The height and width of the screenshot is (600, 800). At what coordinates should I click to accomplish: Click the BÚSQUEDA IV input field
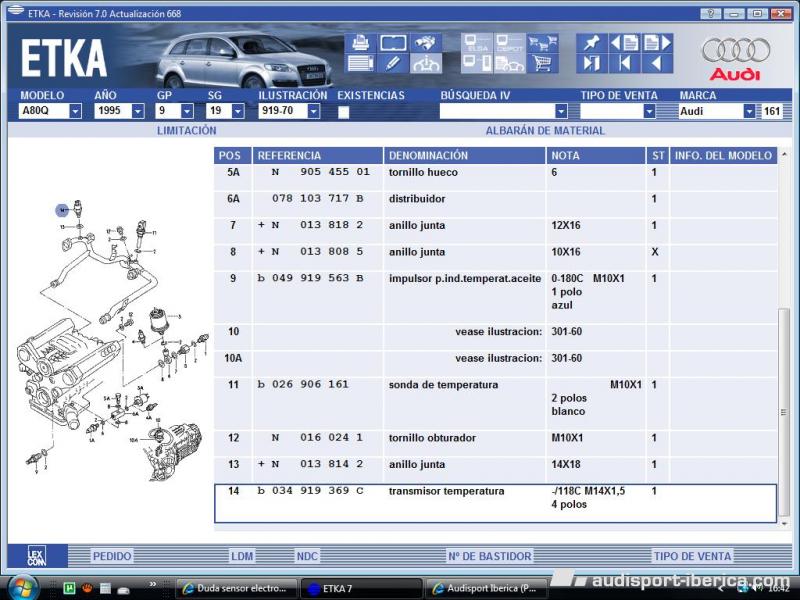tap(497, 111)
